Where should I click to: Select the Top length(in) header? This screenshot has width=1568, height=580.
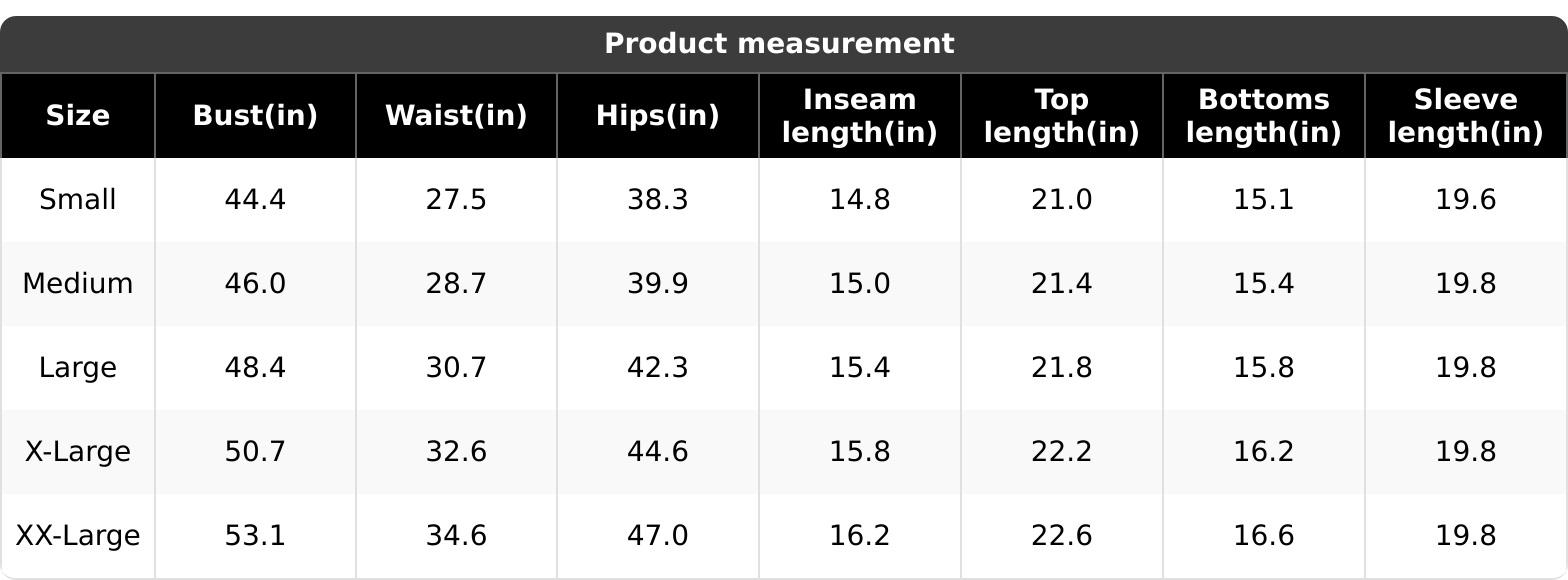click(1062, 116)
